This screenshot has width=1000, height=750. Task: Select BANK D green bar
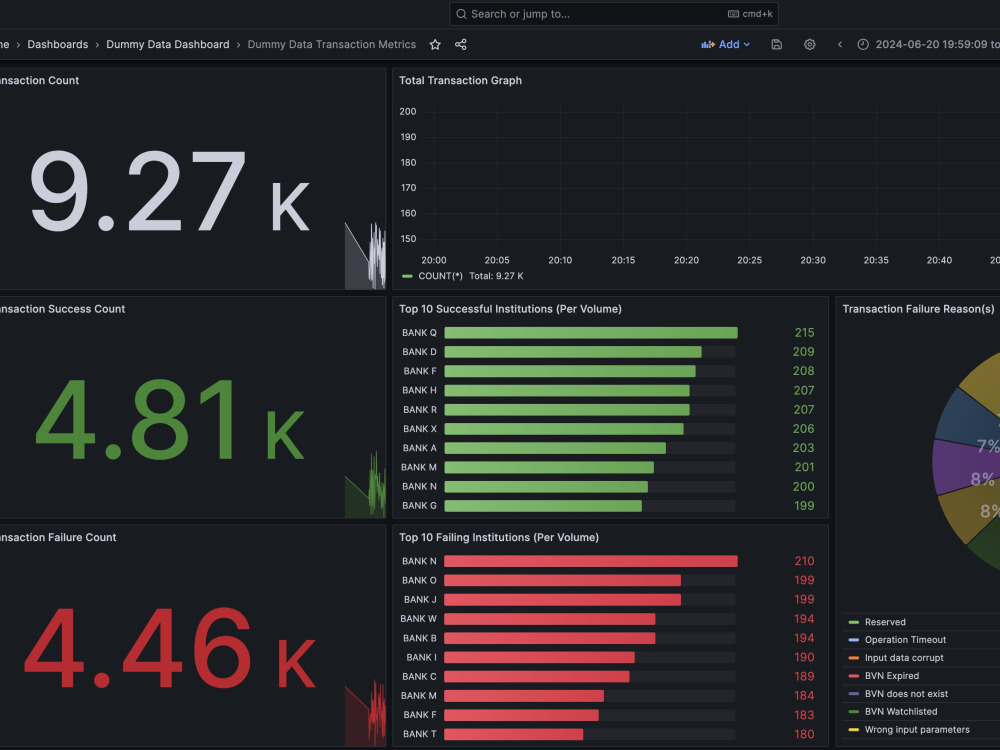click(x=573, y=352)
